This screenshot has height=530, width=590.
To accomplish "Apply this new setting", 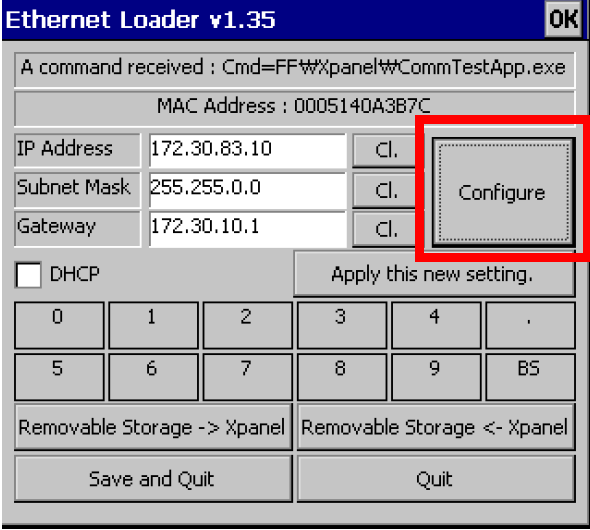I will tap(434, 274).
